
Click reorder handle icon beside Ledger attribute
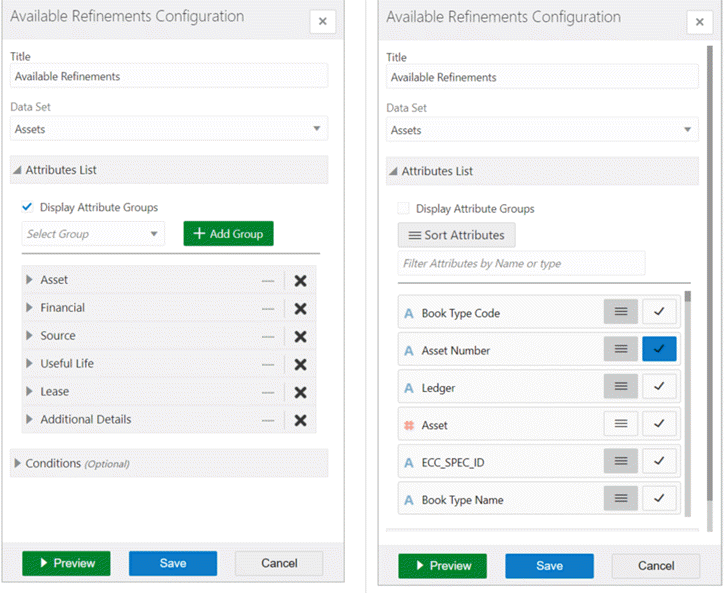pos(621,387)
